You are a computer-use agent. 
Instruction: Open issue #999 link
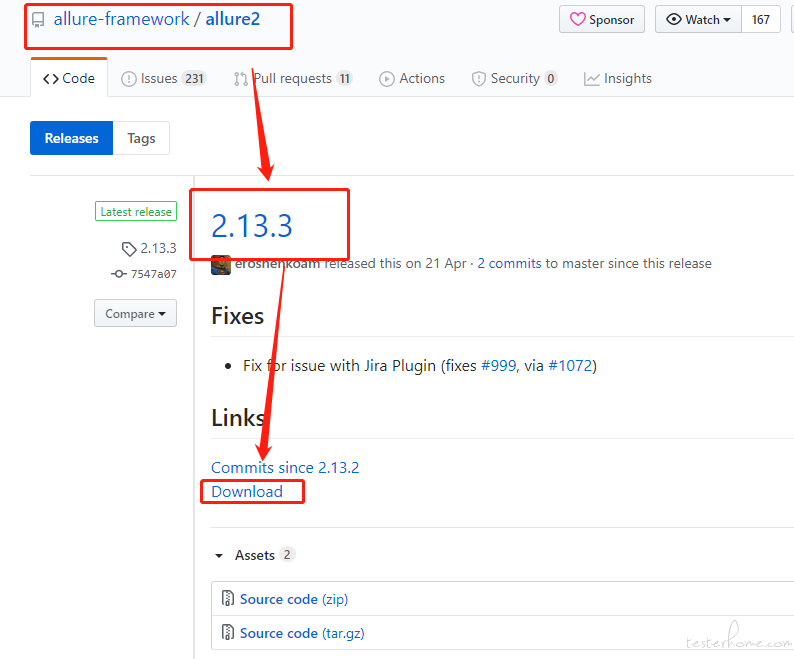[498, 365]
